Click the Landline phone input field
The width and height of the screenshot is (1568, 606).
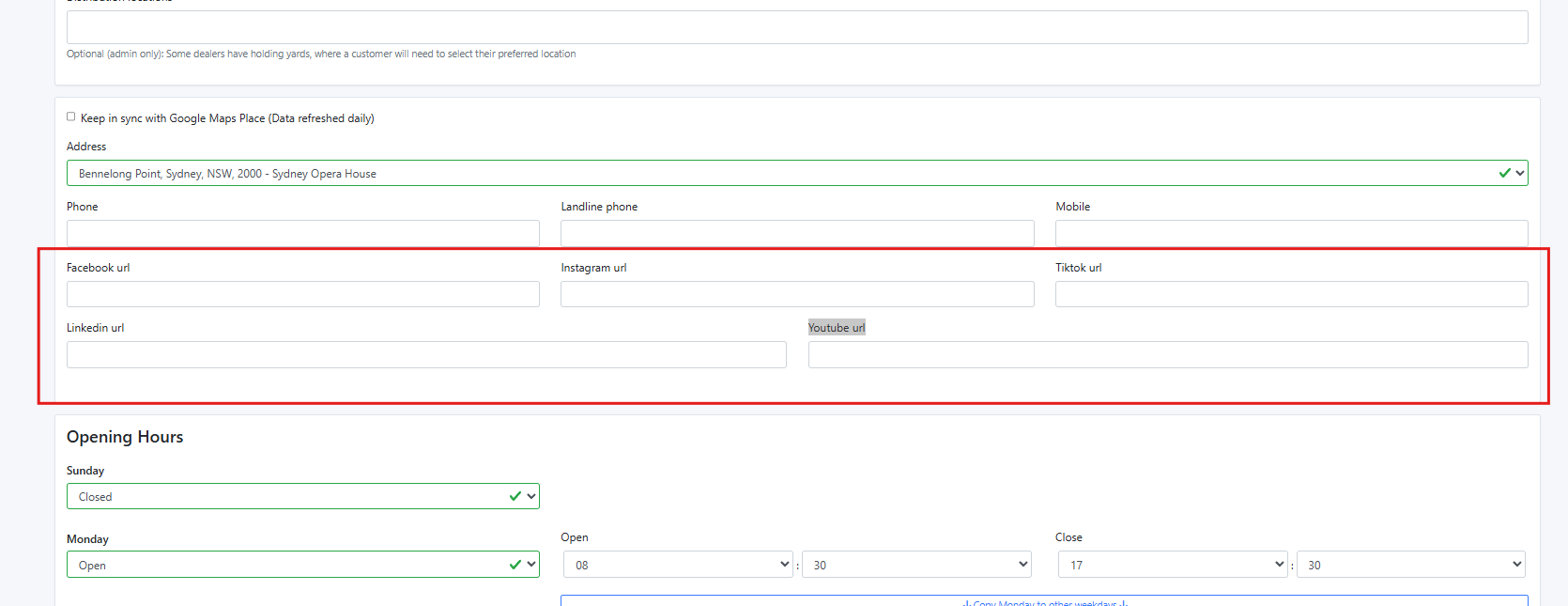[797, 233]
